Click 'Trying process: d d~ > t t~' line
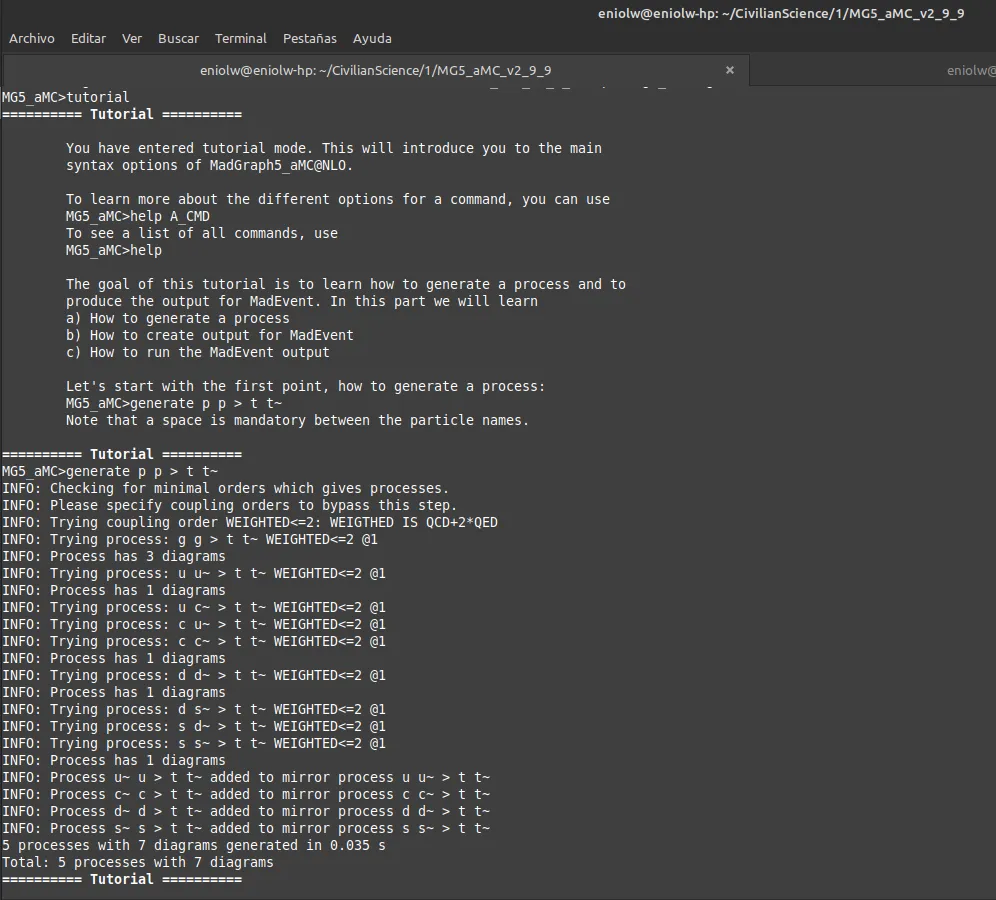 click(x=194, y=676)
